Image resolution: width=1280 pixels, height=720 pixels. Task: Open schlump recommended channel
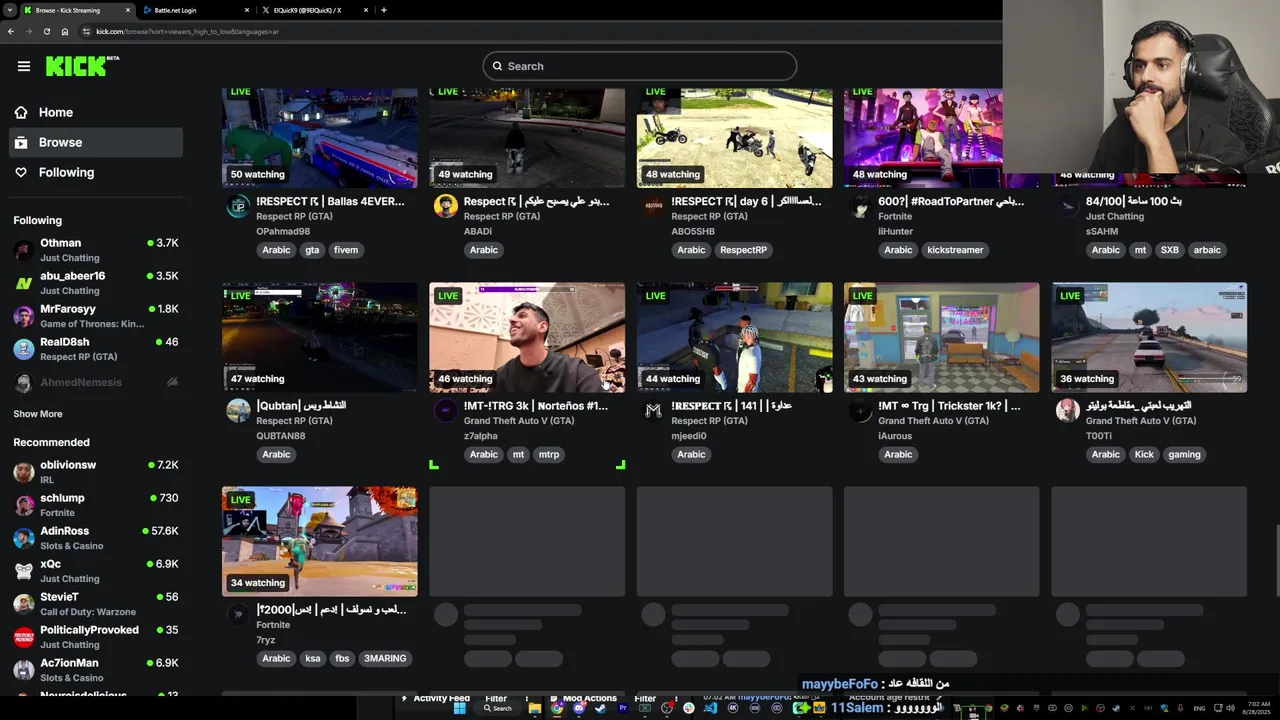[x=96, y=505]
